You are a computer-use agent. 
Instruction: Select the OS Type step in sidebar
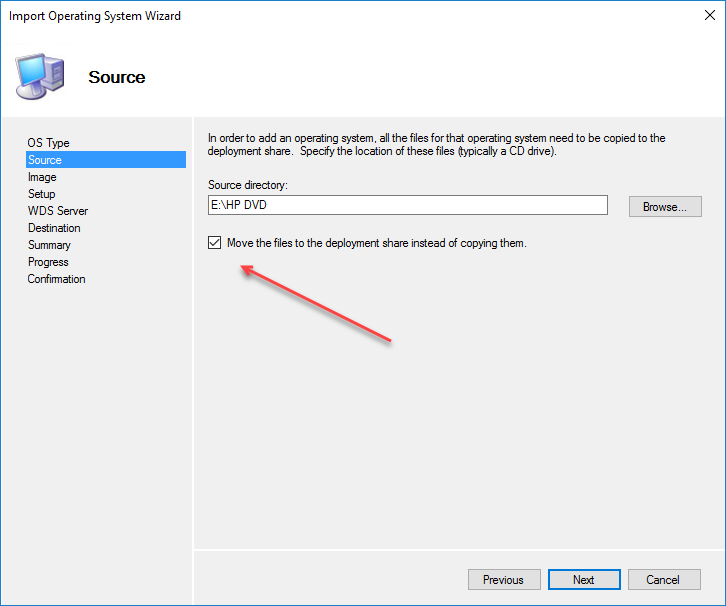pyautogui.click(x=49, y=143)
